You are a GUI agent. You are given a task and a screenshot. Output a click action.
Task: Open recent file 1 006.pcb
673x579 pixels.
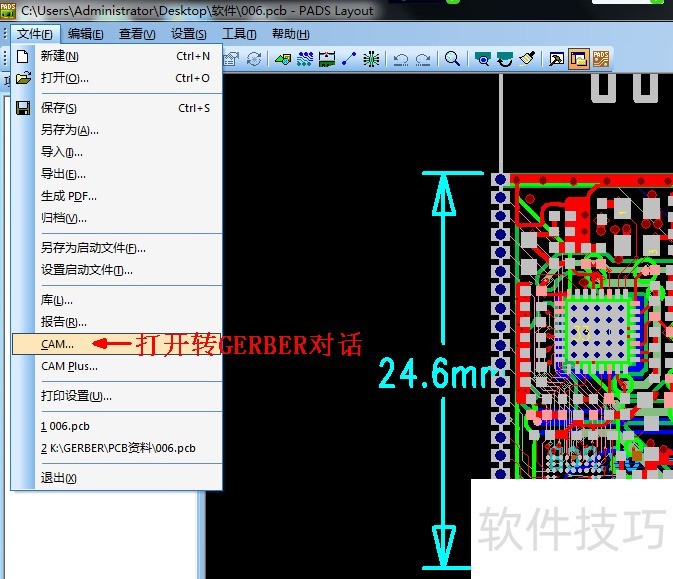[x=67, y=426]
